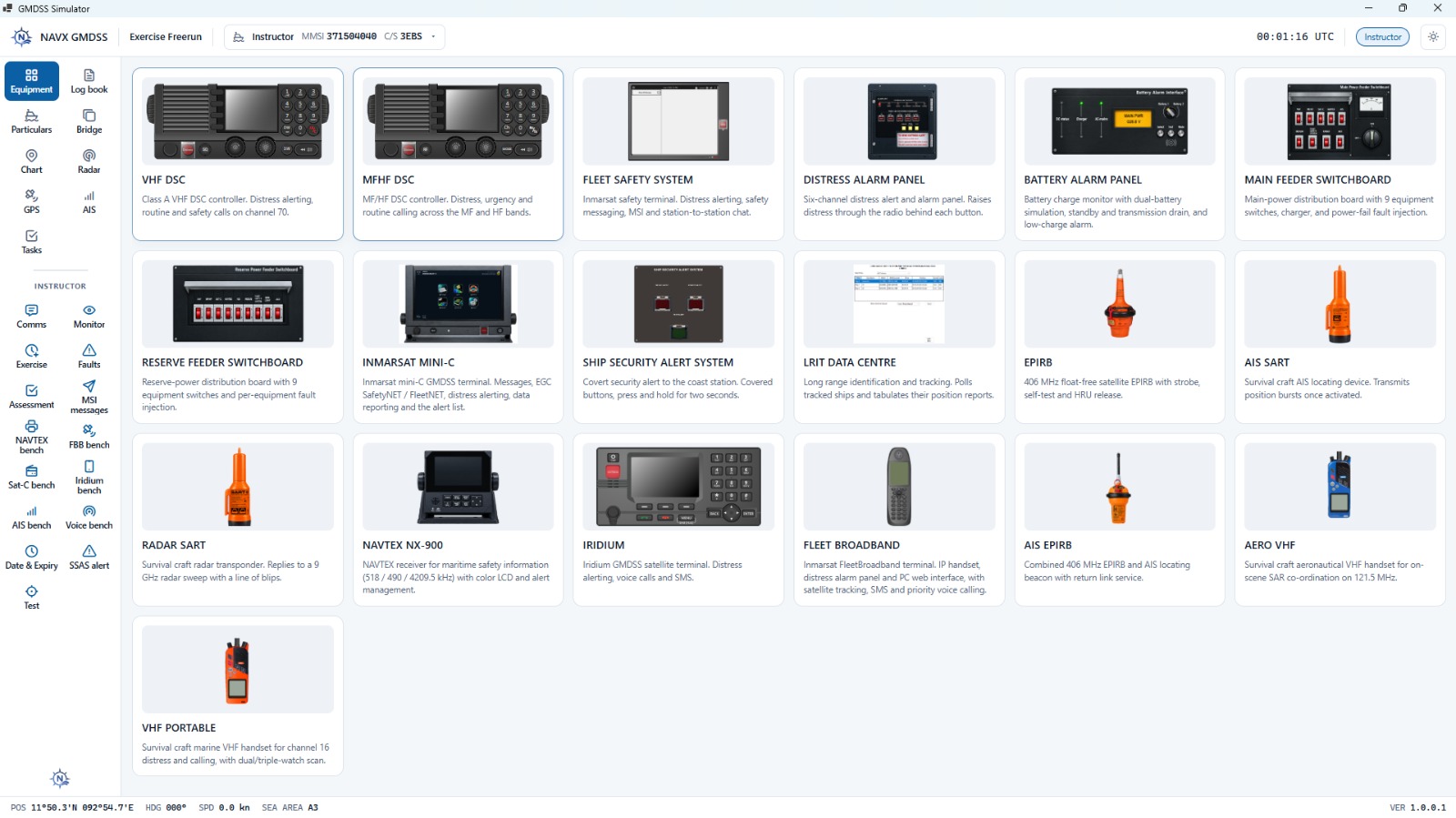1456x818 pixels.
Task: Open the Tasks sidebar item
Action: point(32,241)
